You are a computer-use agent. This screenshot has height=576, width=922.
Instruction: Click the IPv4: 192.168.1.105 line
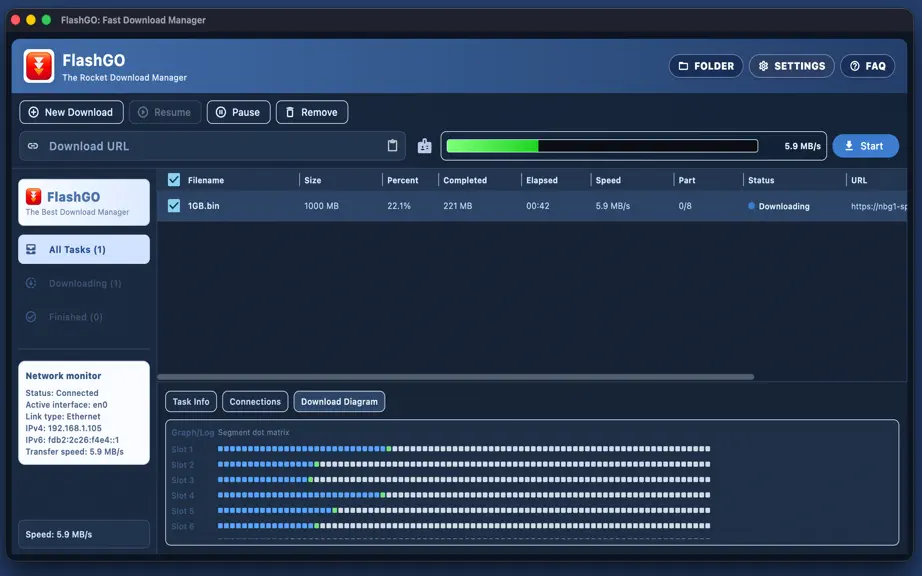click(x=64, y=428)
